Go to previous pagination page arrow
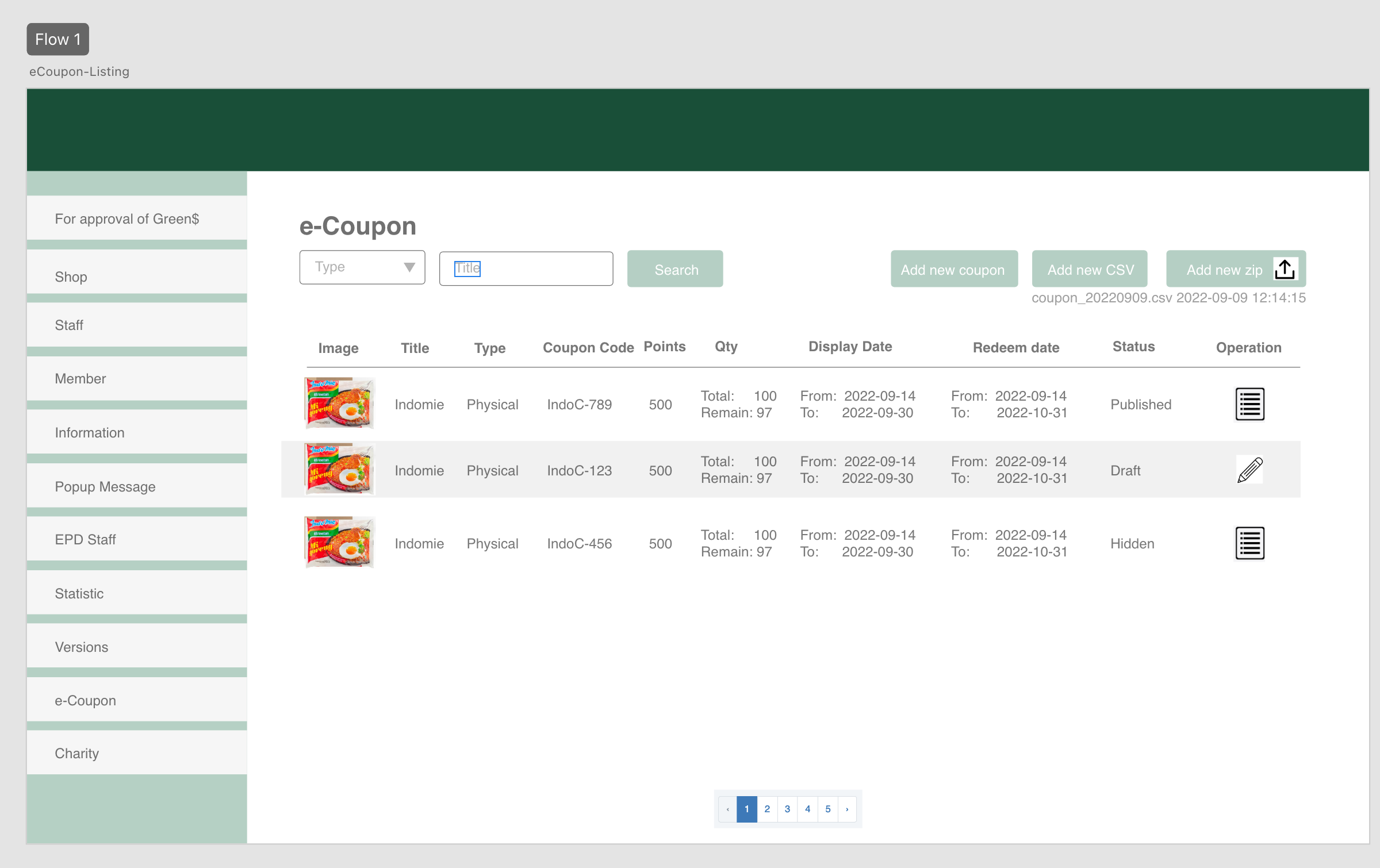The width and height of the screenshot is (1380, 868). tap(727, 809)
